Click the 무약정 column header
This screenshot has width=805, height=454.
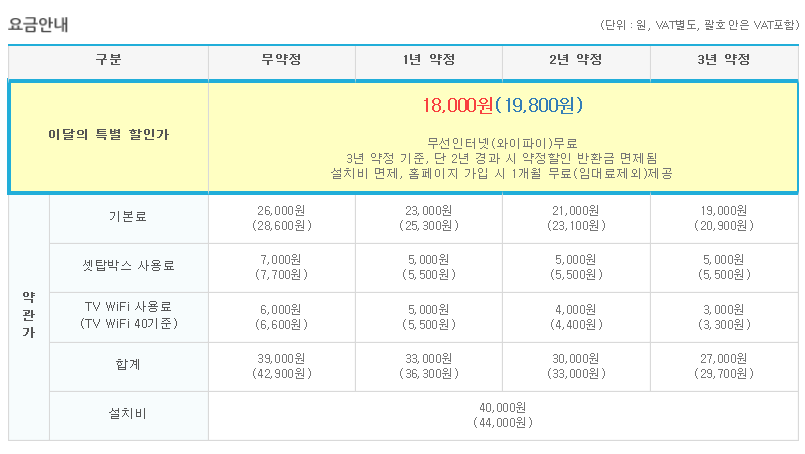click(281, 61)
